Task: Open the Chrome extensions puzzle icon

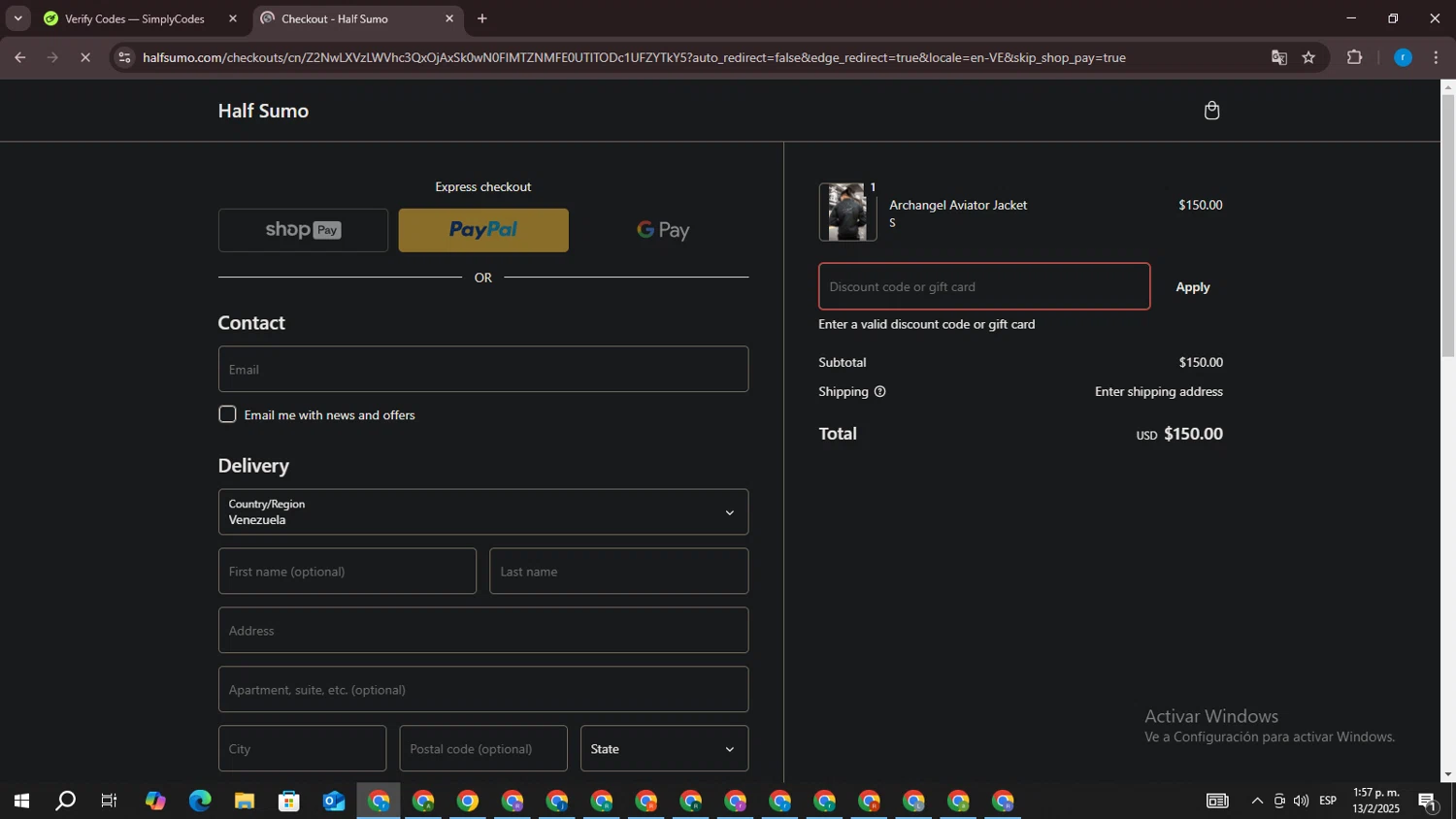Action: pos(1355,57)
